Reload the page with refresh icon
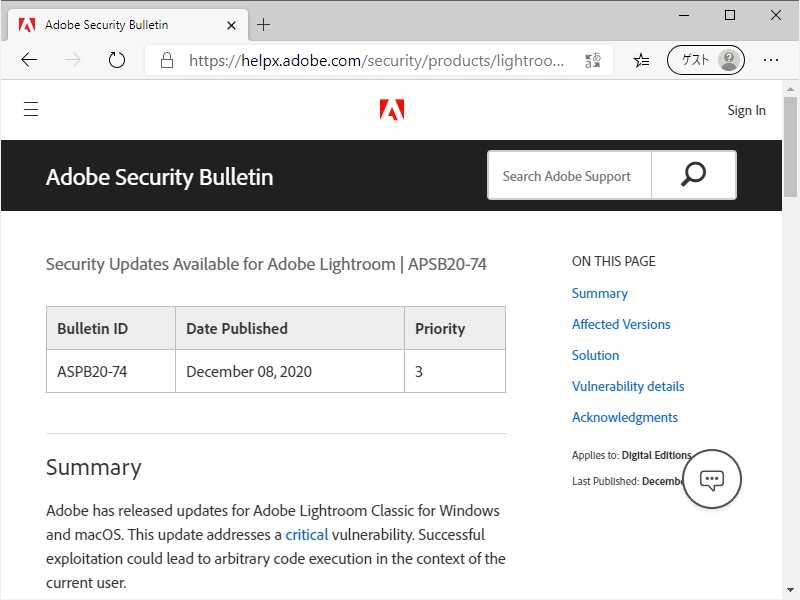800x600 pixels. (117, 60)
